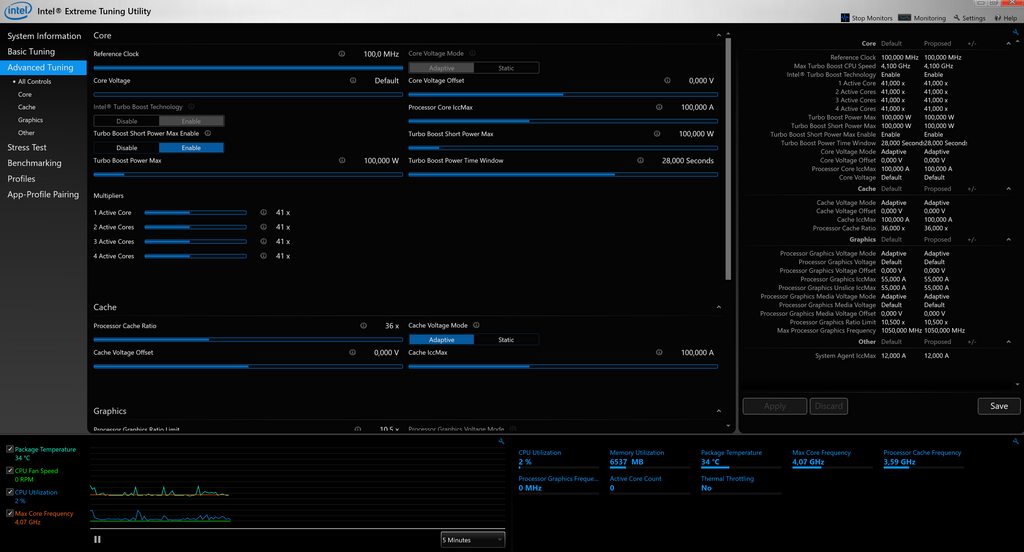Show info for Cache IccMax
Screen dimensions: 1024x552
(659, 353)
